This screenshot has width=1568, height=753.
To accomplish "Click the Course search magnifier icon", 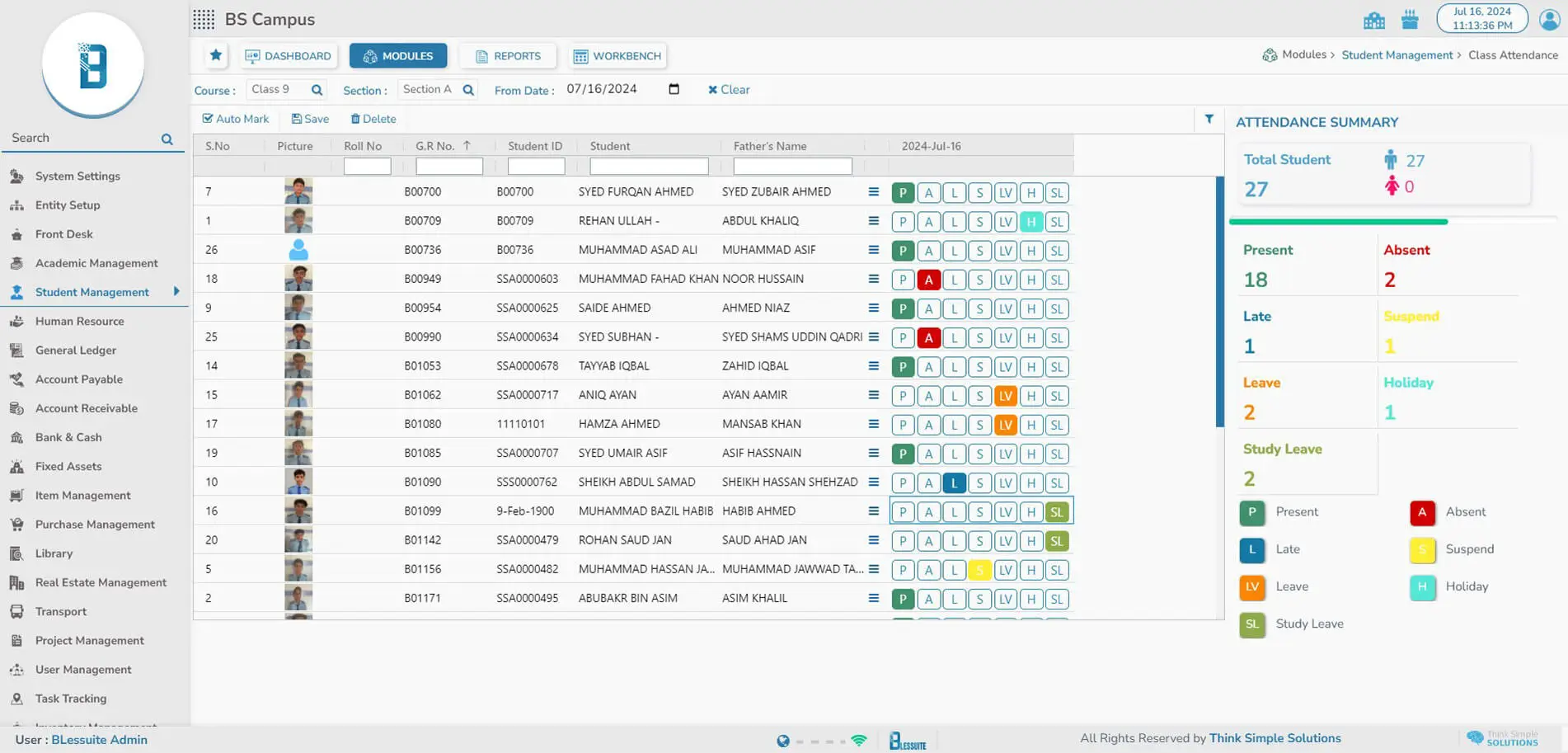I will [x=317, y=90].
